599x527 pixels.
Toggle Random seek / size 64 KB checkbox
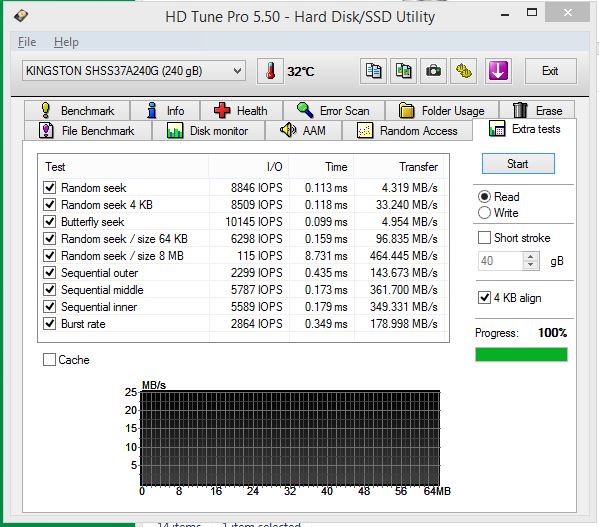click(50, 239)
